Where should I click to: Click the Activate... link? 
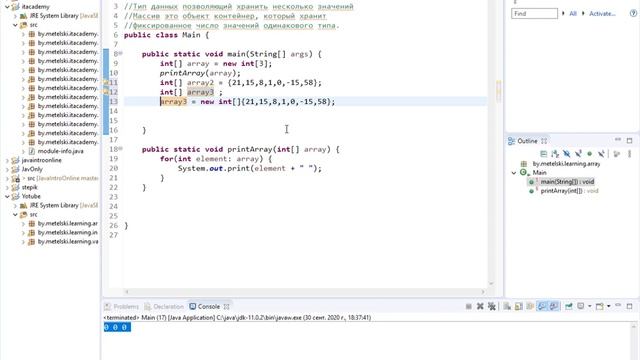(602, 13)
